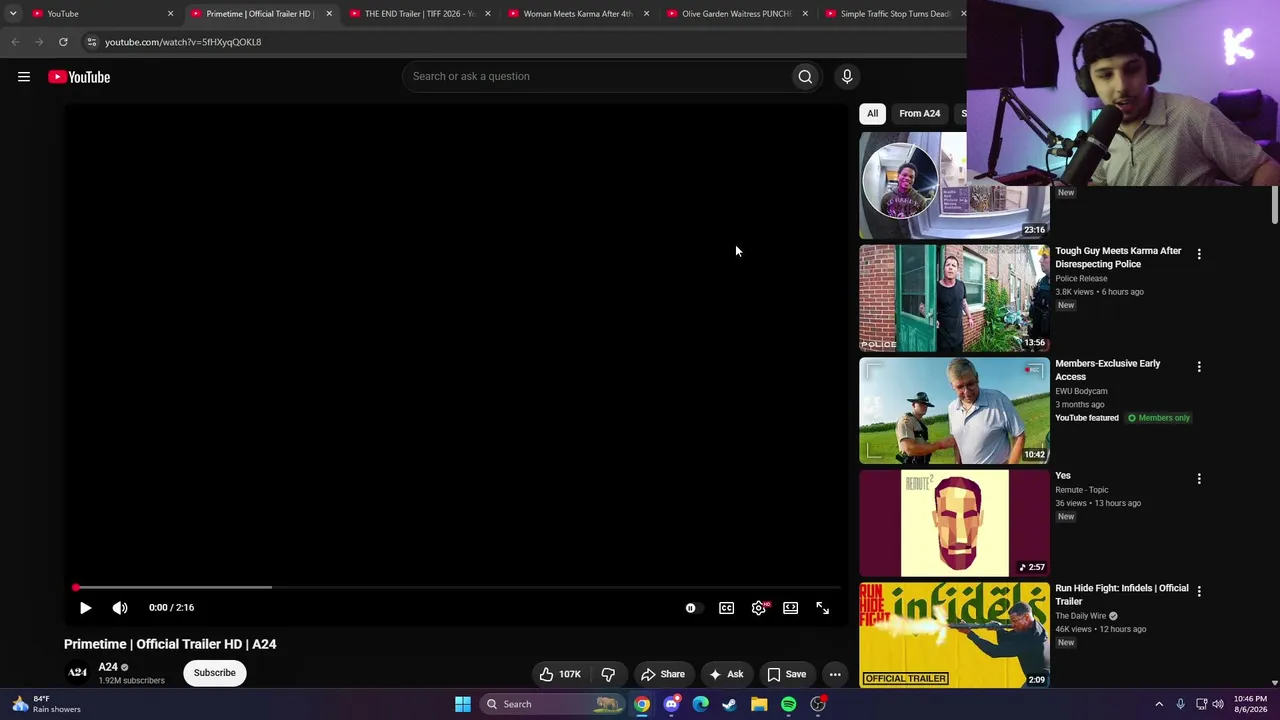Toggle closed captions on the video

point(727,608)
